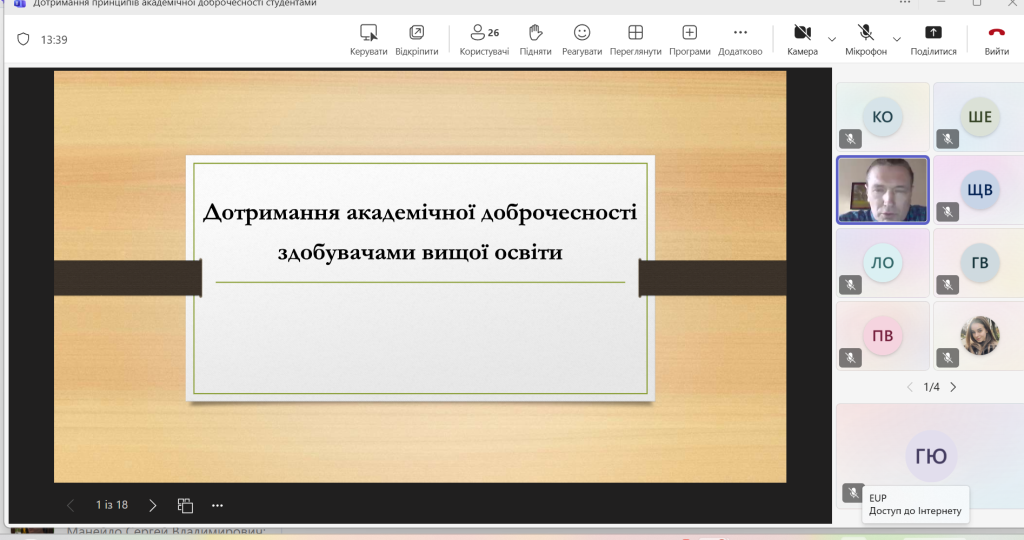Expand the camera options dropdown arrow
Screen dimensions: 1024x540
pyautogui.click(x=832, y=39)
